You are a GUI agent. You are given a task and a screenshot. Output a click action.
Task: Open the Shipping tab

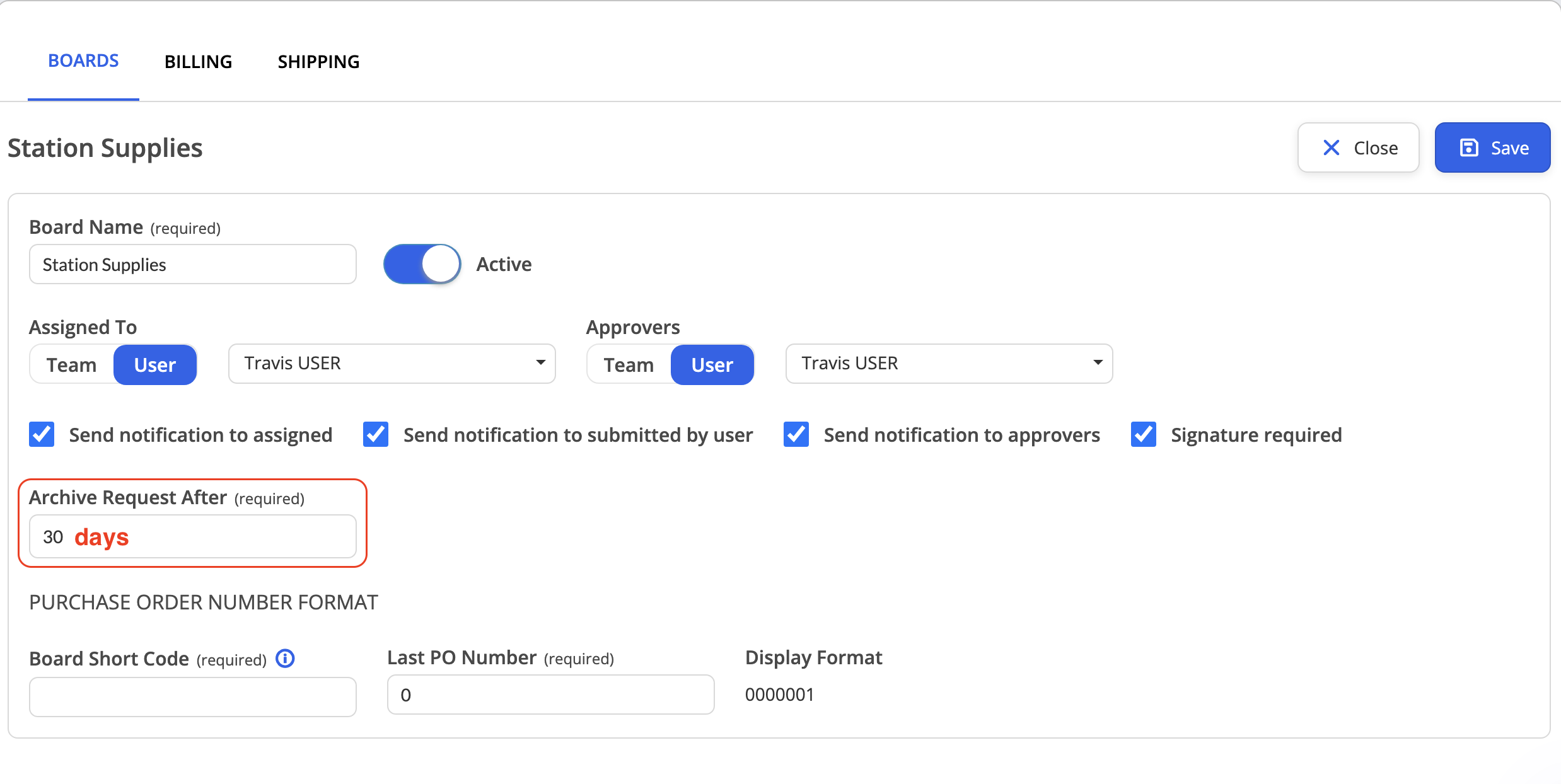tap(318, 62)
